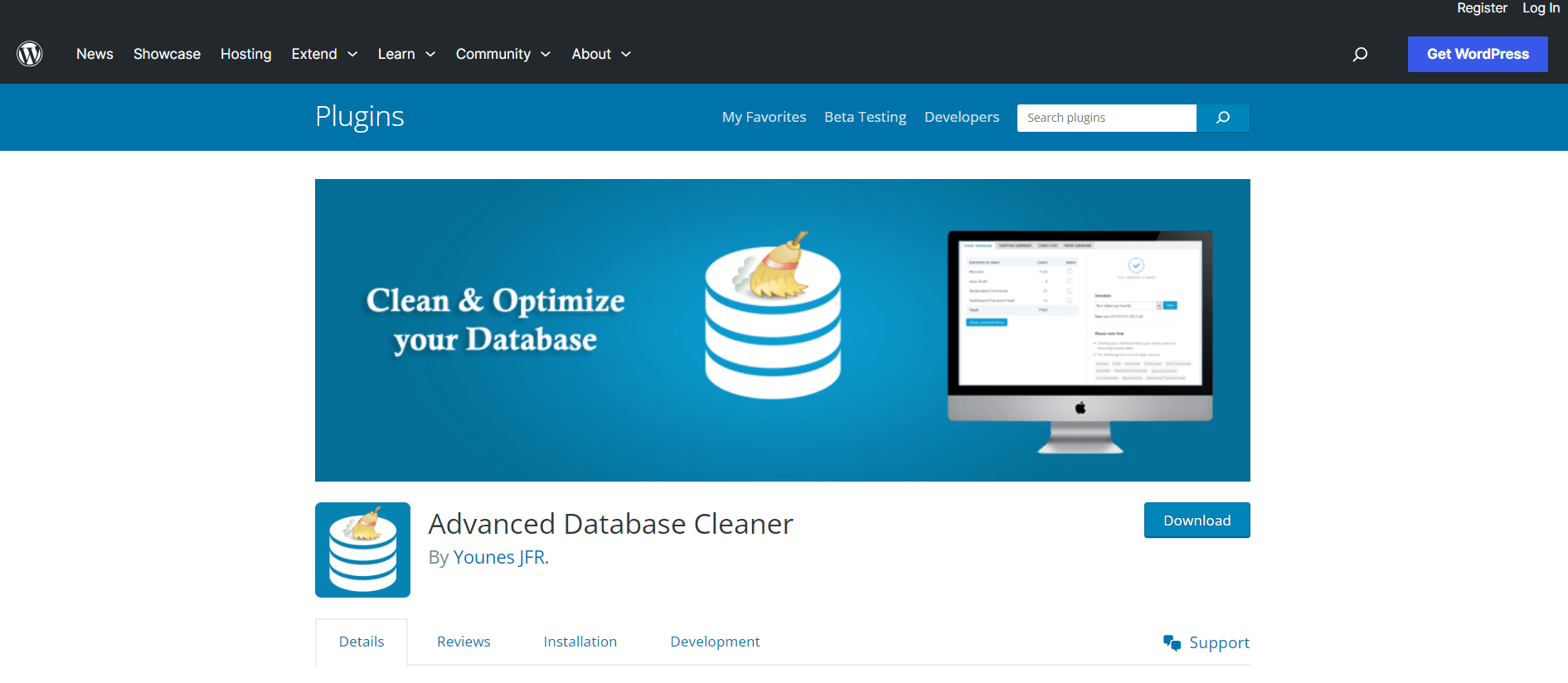Click the Advanced Database Cleaner title
This screenshot has height=683, width=1568.
point(611,524)
